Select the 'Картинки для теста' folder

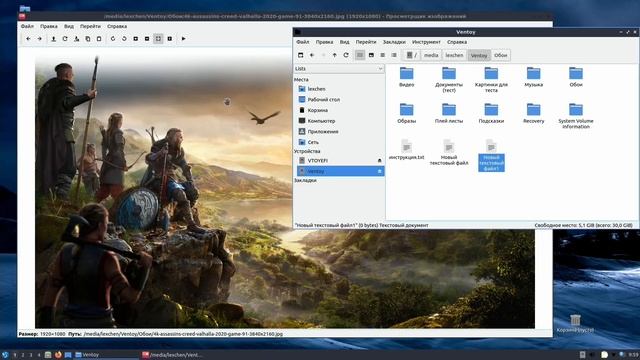coord(491,80)
